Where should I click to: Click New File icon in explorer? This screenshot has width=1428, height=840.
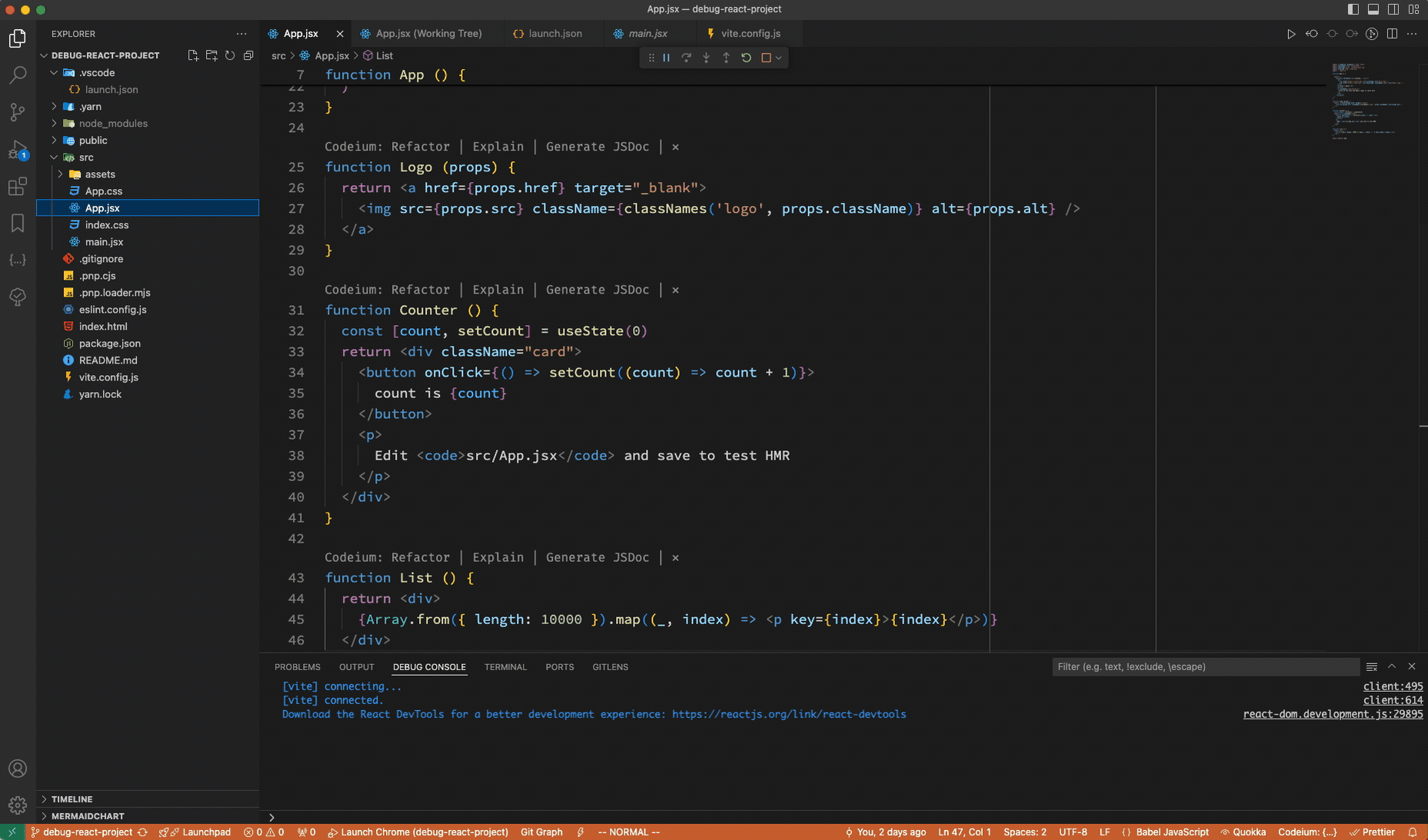coord(193,55)
